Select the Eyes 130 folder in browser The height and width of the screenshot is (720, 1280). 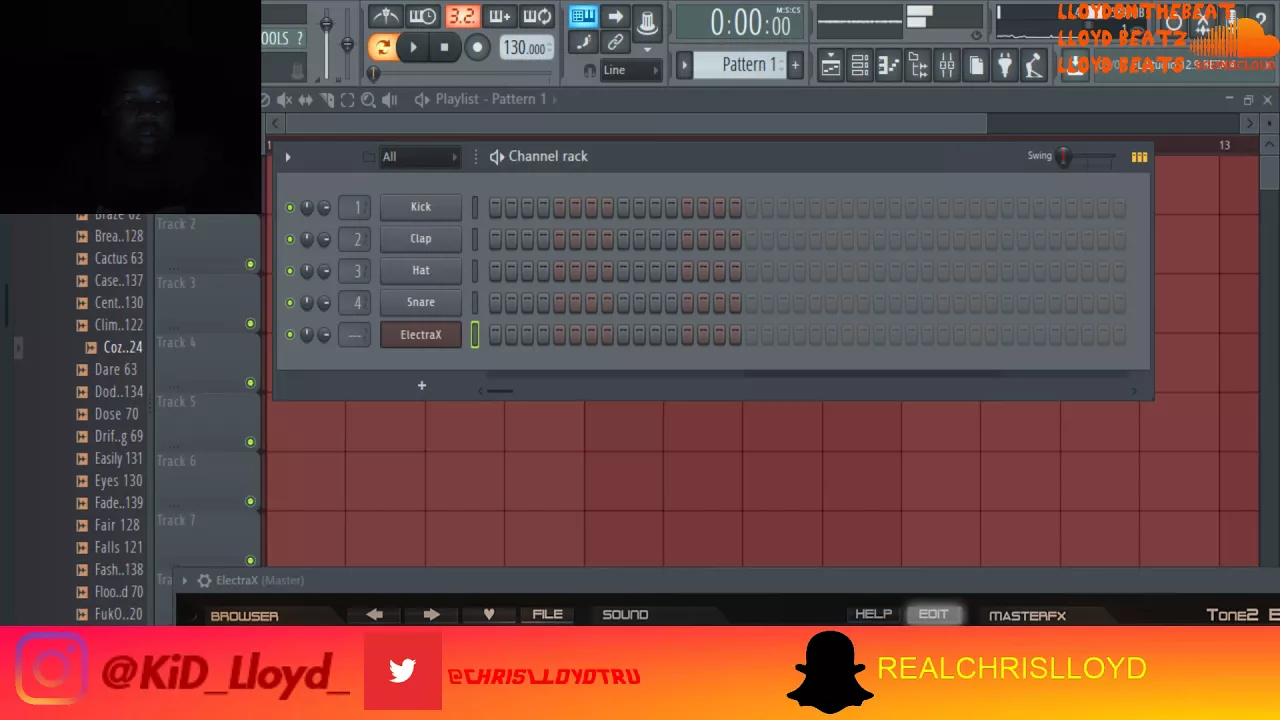point(110,481)
